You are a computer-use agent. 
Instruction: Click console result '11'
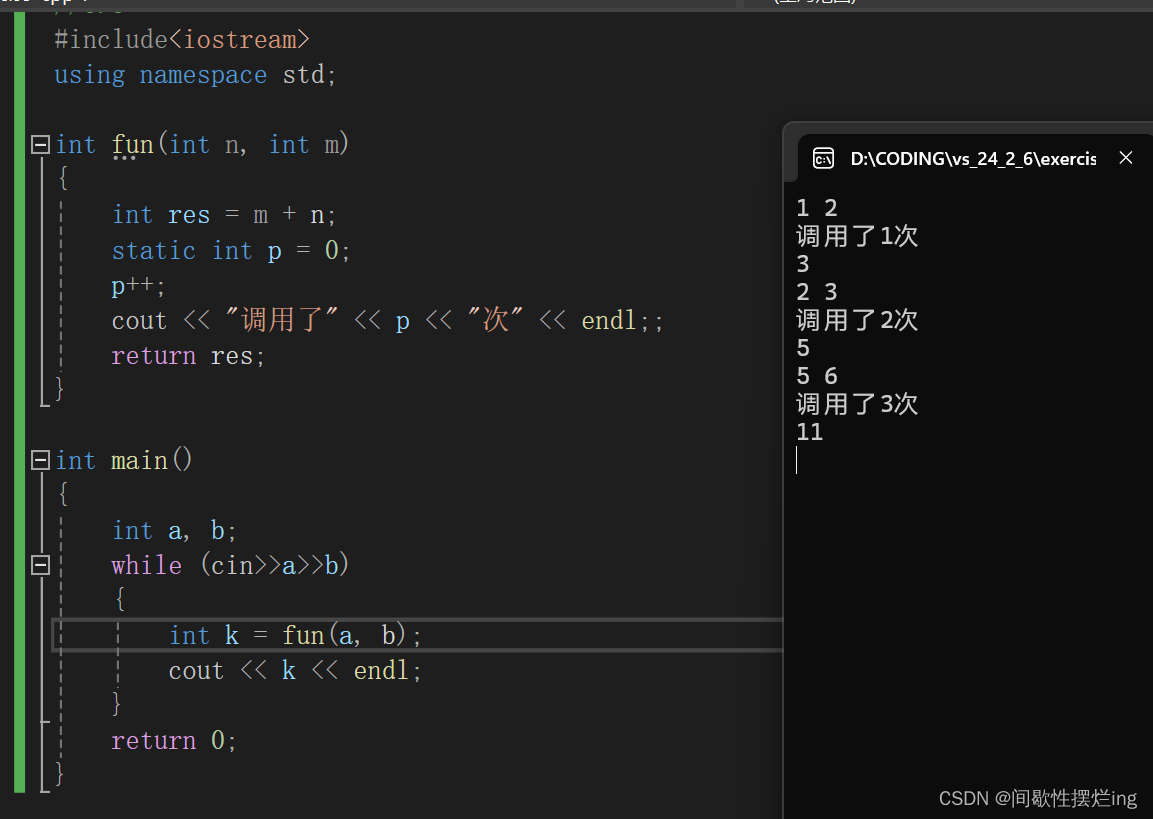pyautogui.click(x=810, y=432)
